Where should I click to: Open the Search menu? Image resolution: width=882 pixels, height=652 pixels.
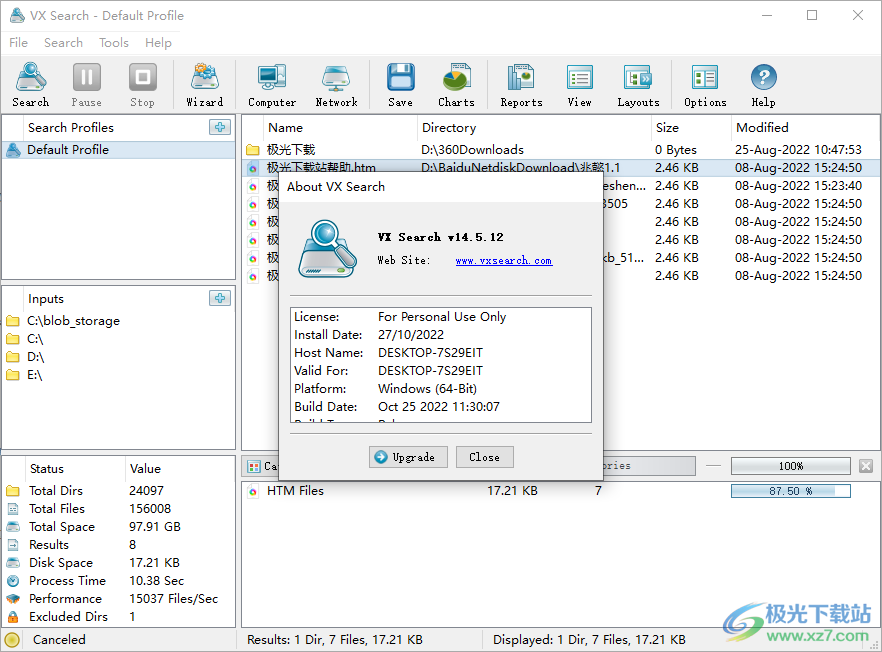click(x=64, y=43)
